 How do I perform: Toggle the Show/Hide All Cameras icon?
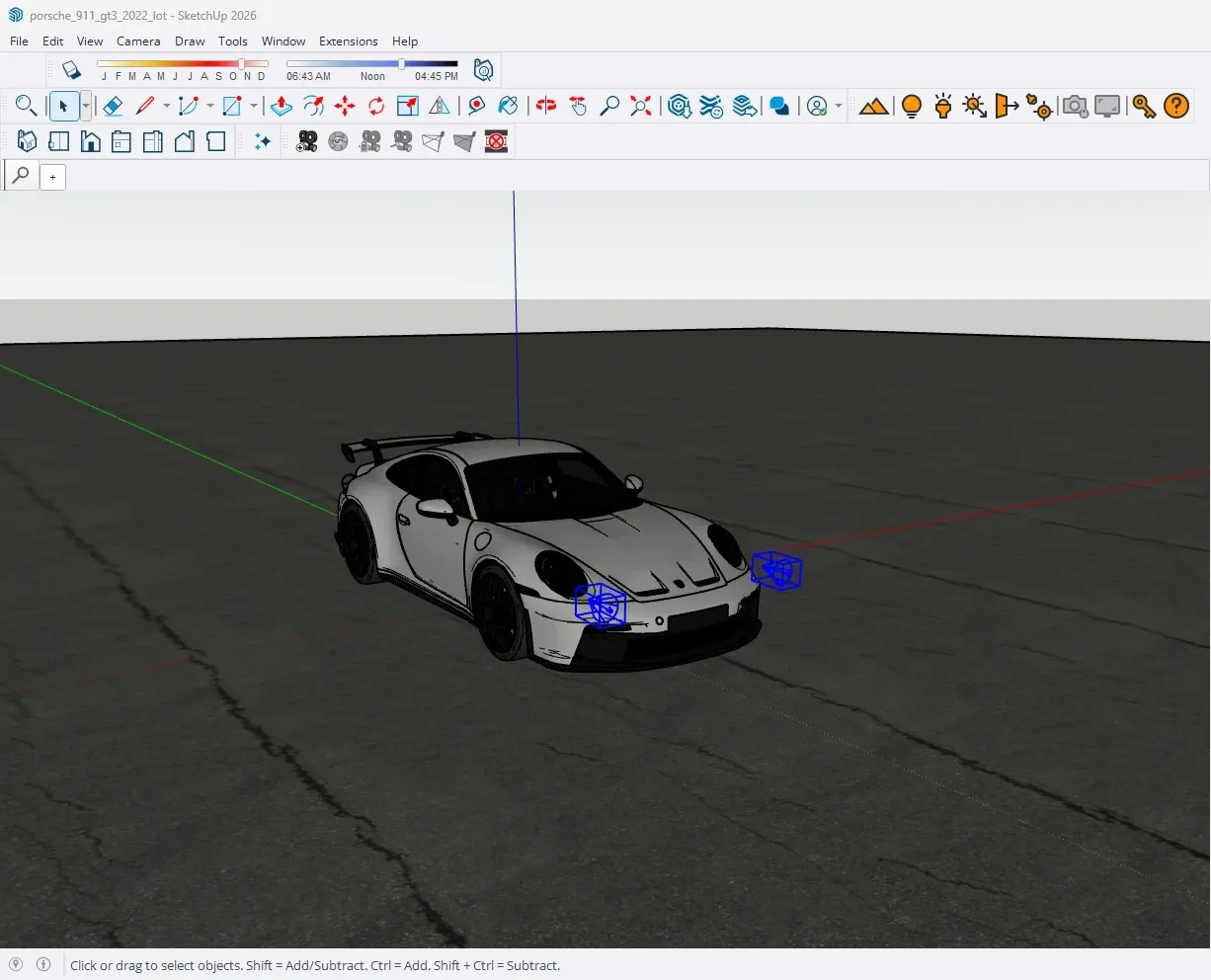[402, 141]
